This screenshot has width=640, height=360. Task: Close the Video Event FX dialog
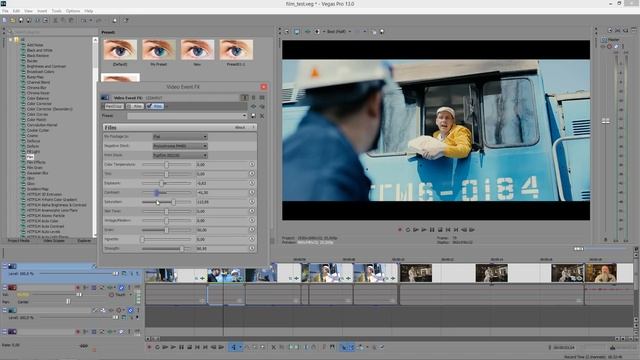coord(264,87)
